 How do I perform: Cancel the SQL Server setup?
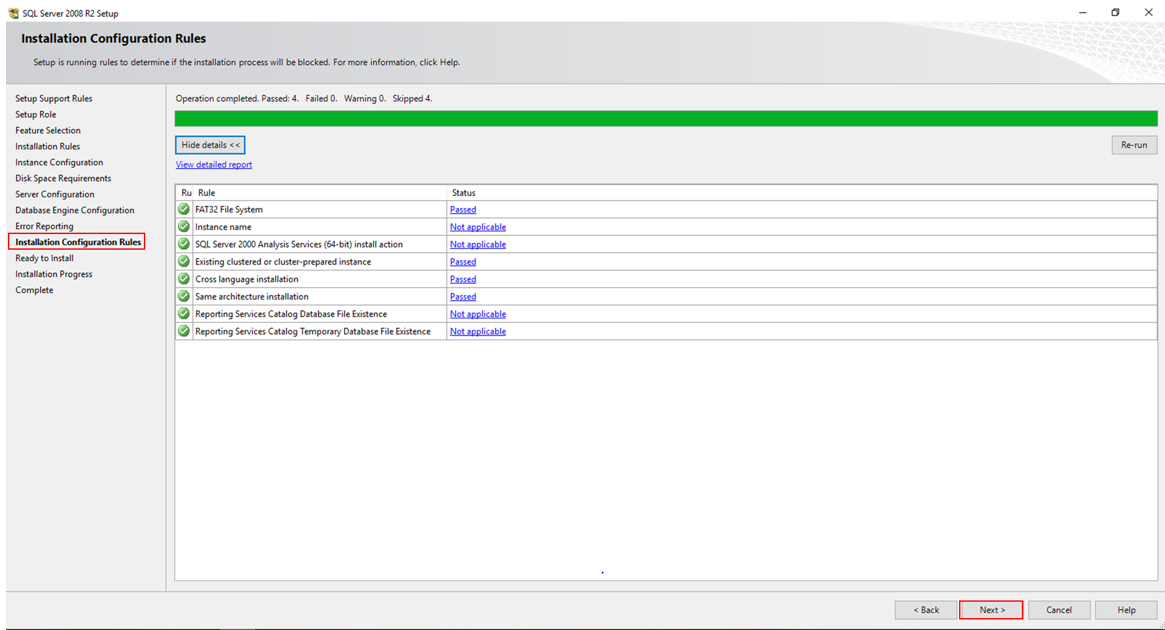[1059, 610]
